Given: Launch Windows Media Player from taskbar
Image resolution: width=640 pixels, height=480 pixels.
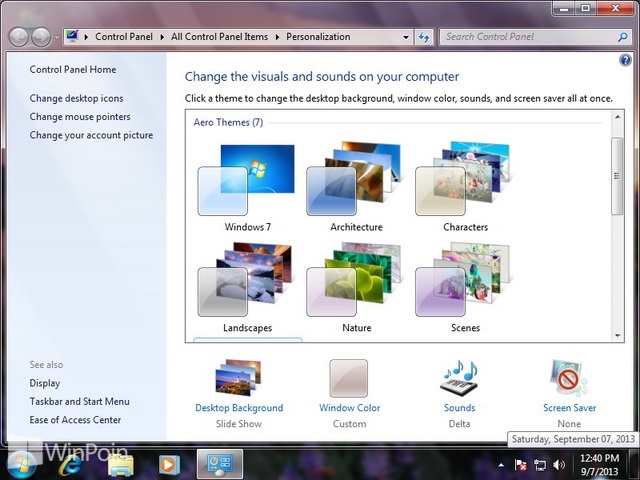Looking at the screenshot, I should 169,464.
